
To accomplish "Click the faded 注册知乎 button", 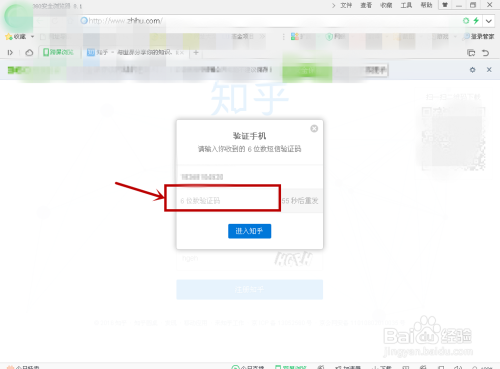I will tap(250, 289).
